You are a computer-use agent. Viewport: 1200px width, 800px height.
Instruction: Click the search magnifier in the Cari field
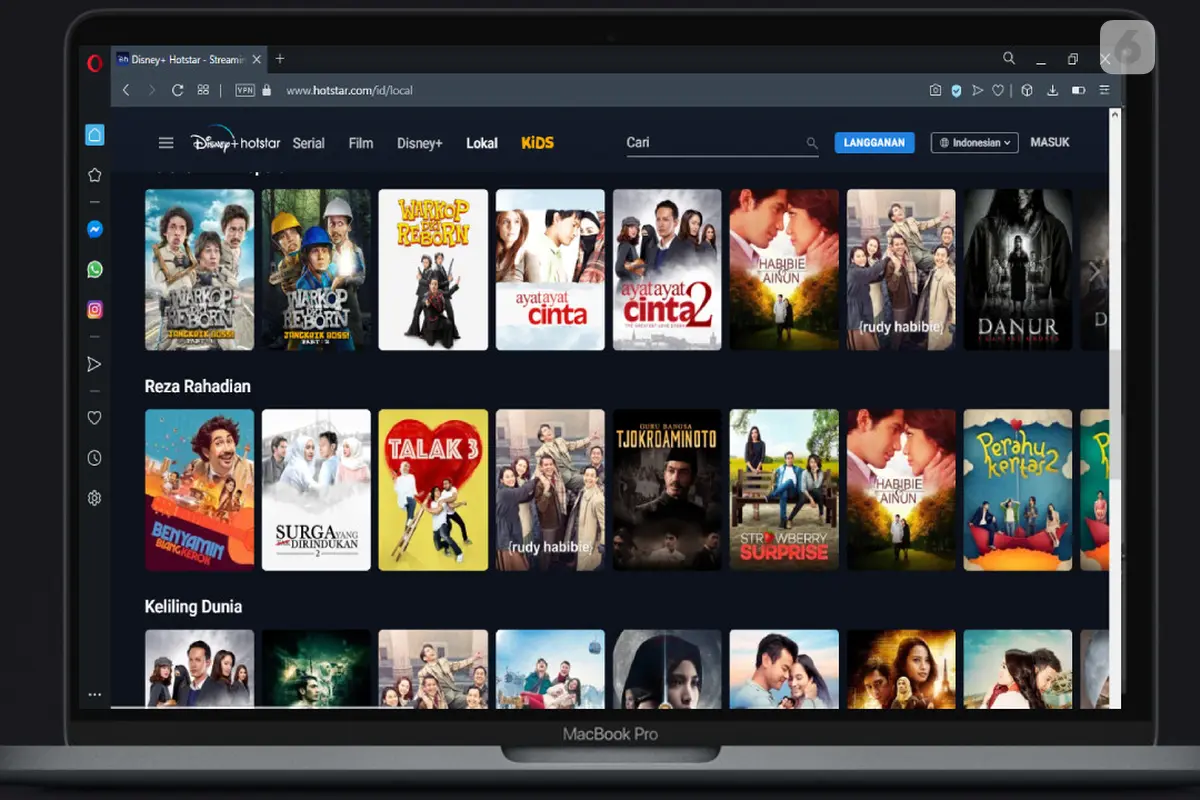812,143
